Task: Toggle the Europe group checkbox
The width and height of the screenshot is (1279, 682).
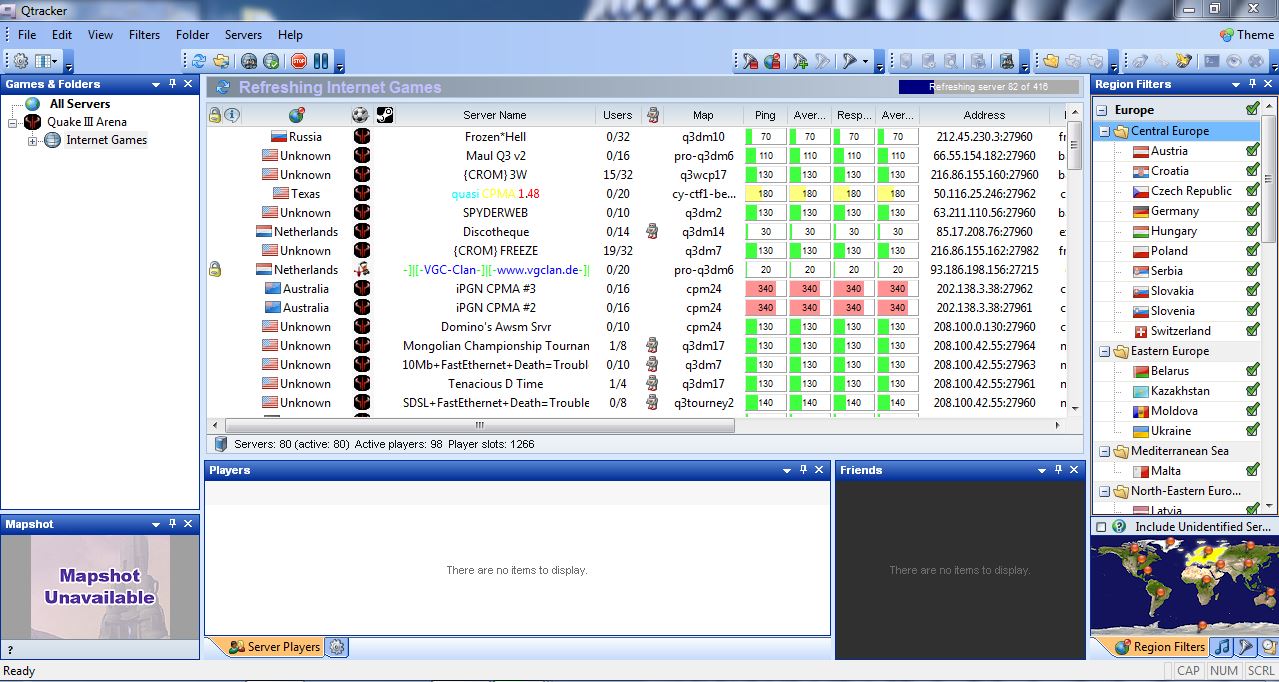Action: click(1252, 109)
